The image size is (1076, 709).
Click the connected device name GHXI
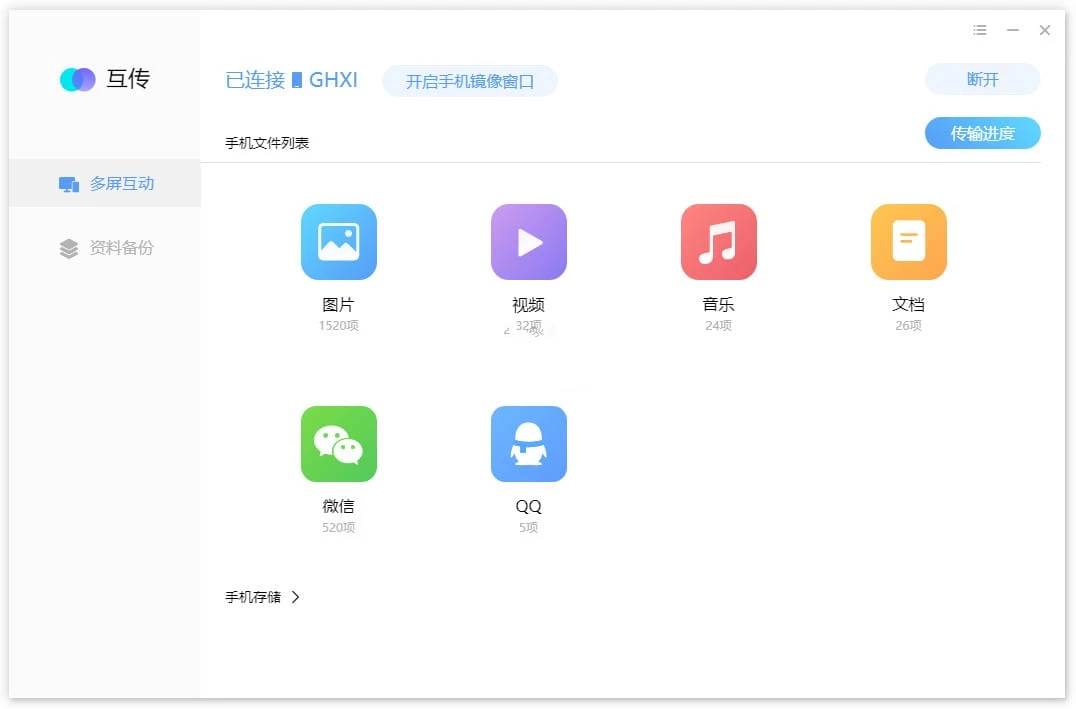(338, 80)
